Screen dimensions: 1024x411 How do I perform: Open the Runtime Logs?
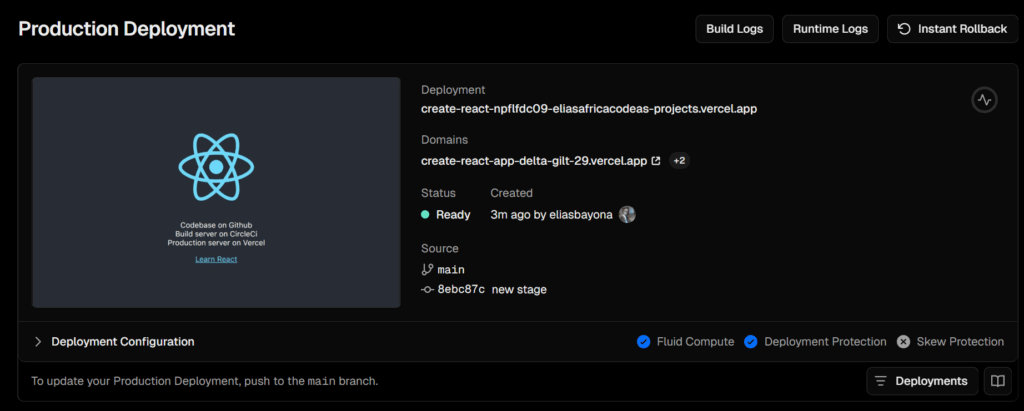pyautogui.click(x=831, y=29)
